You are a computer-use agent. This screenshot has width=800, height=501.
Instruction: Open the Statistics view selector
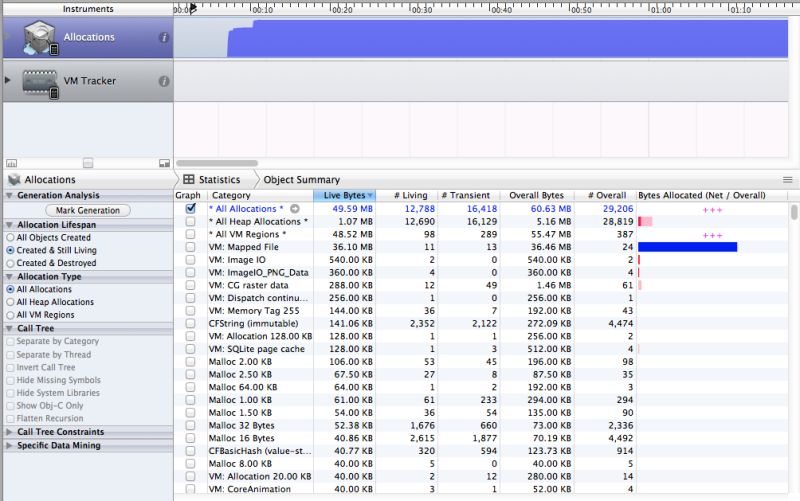click(x=219, y=180)
